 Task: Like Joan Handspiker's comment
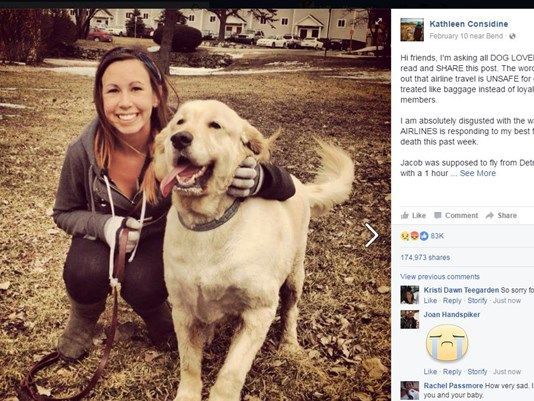[x=430, y=372]
